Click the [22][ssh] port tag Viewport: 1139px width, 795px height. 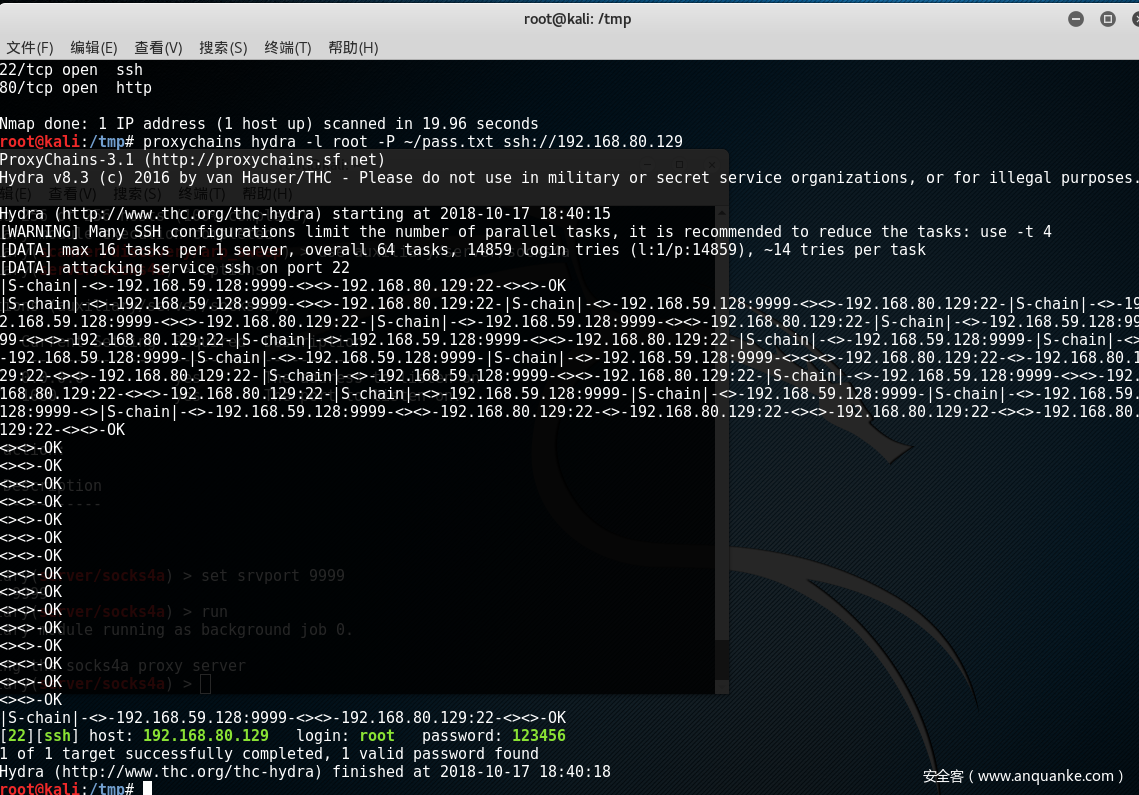click(x=39, y=736)
